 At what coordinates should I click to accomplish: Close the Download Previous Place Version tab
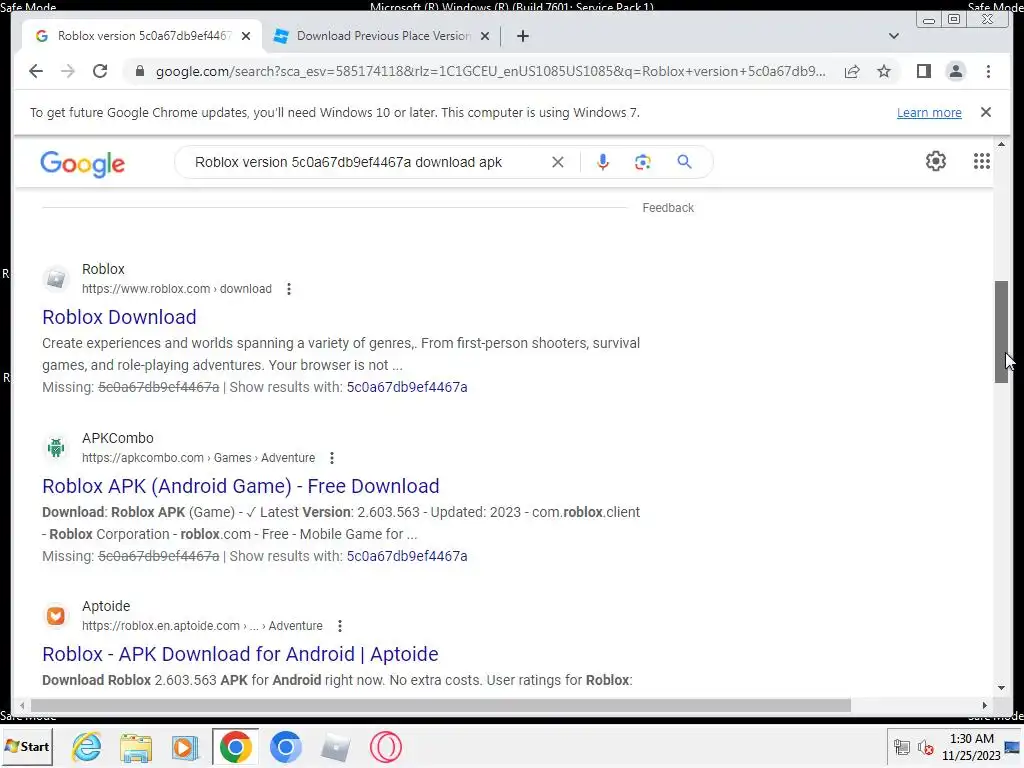click(485, 36)
